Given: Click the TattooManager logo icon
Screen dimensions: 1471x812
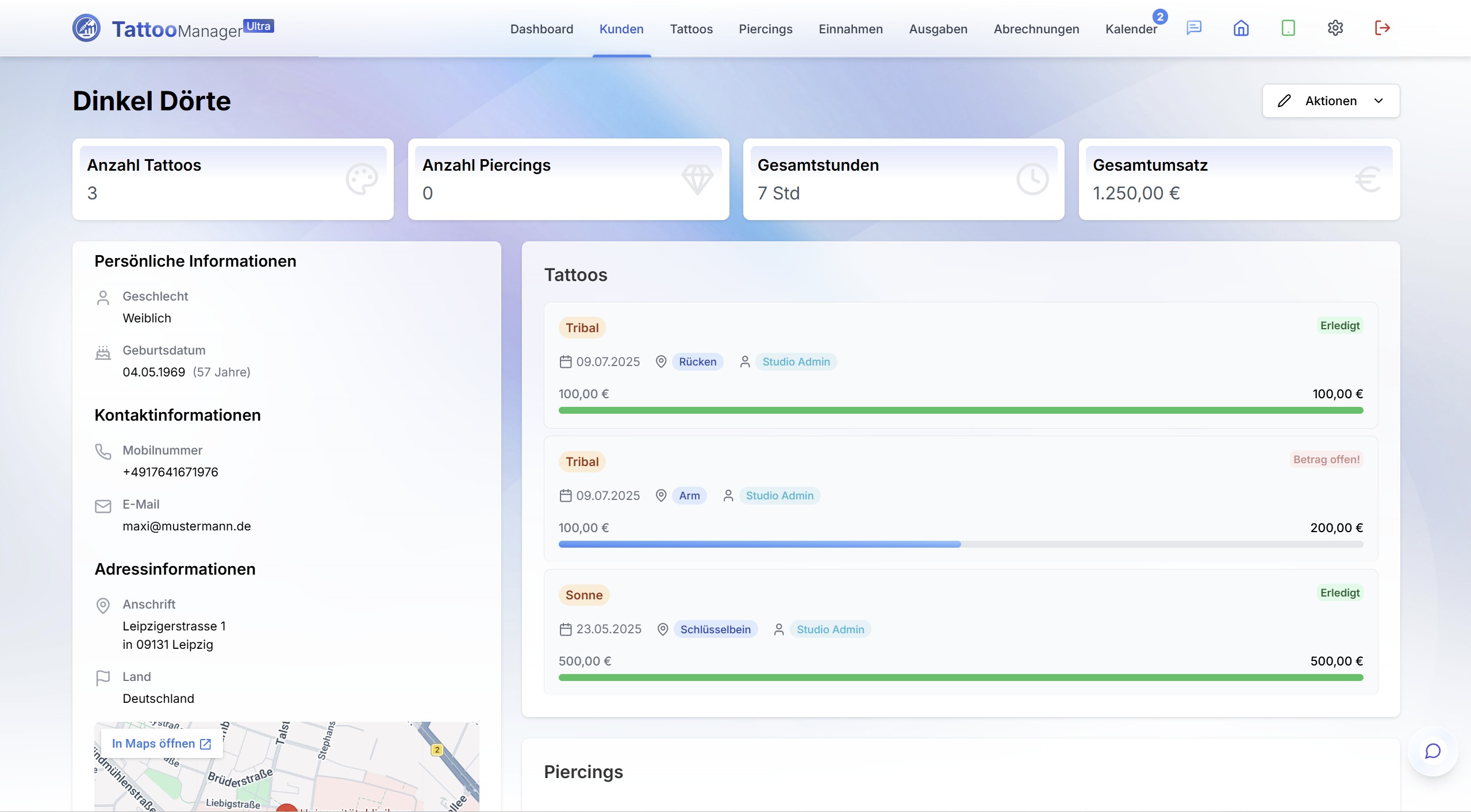Looking at the screenshot, I should pyautogui.click(x=86, y=28).
